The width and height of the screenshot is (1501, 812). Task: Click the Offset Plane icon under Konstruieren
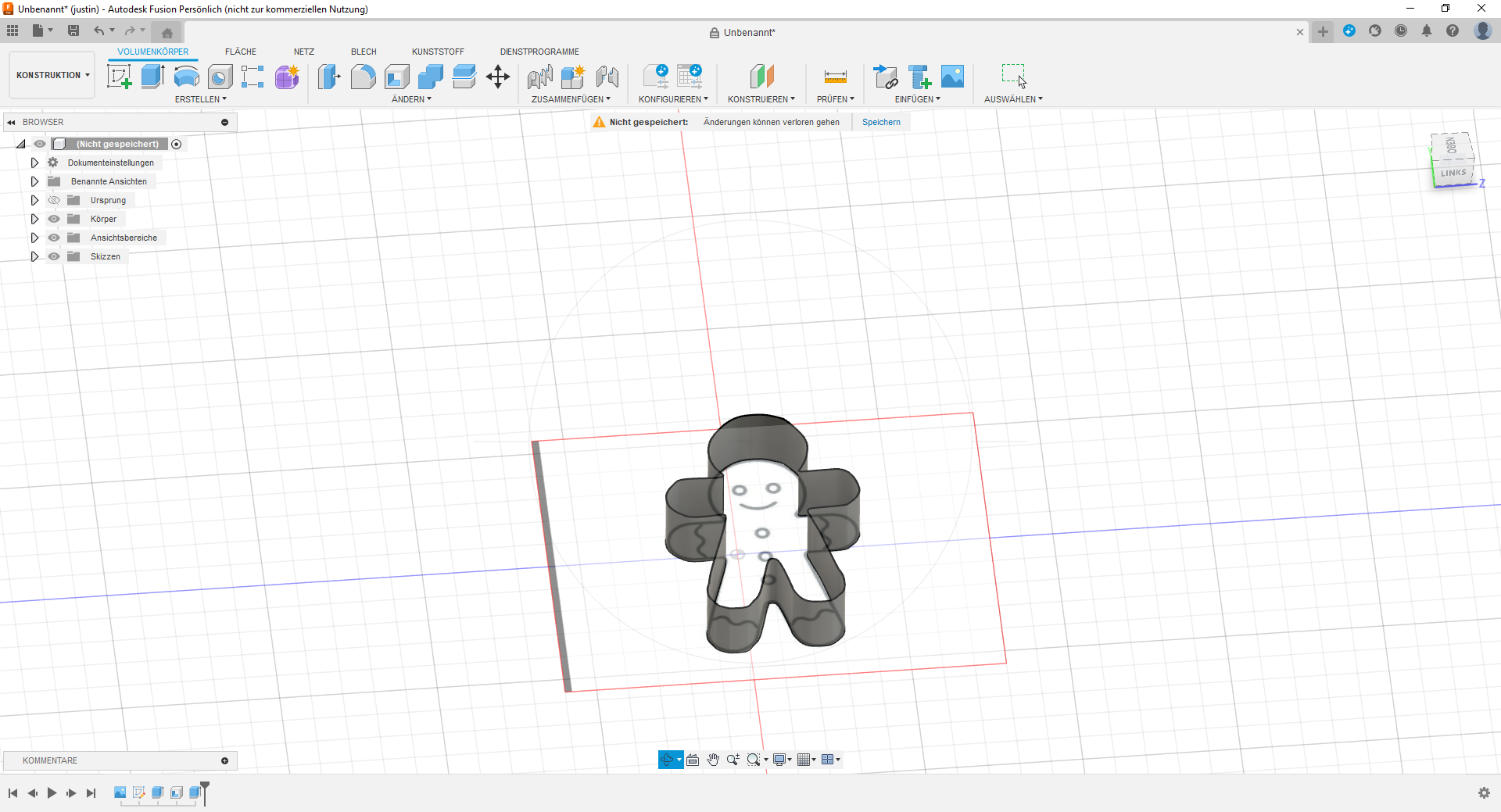[x=761, y=77]
